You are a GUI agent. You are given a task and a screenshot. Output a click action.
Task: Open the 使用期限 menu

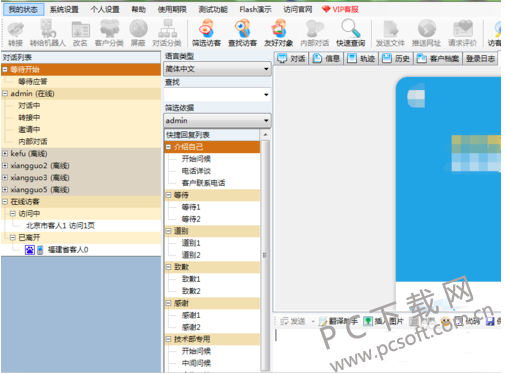(x=172, y=9)
